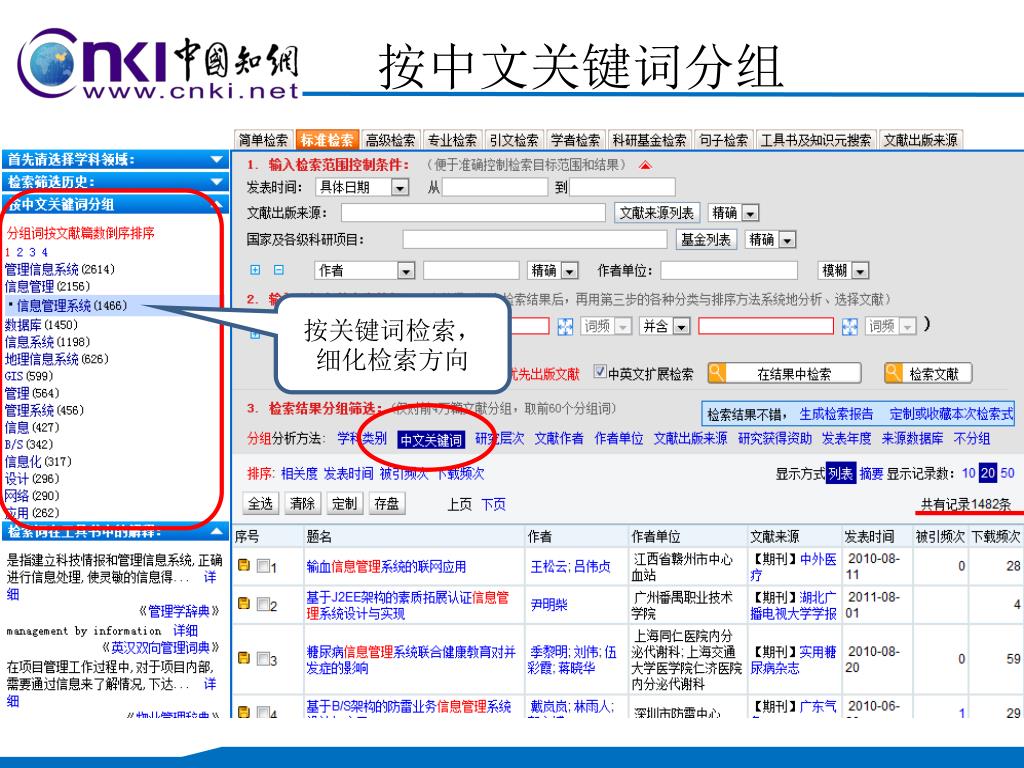Click the 基金列表 button
This screenshot has height=768, width=1024.
pyautogui.click(x=705, y=240)
